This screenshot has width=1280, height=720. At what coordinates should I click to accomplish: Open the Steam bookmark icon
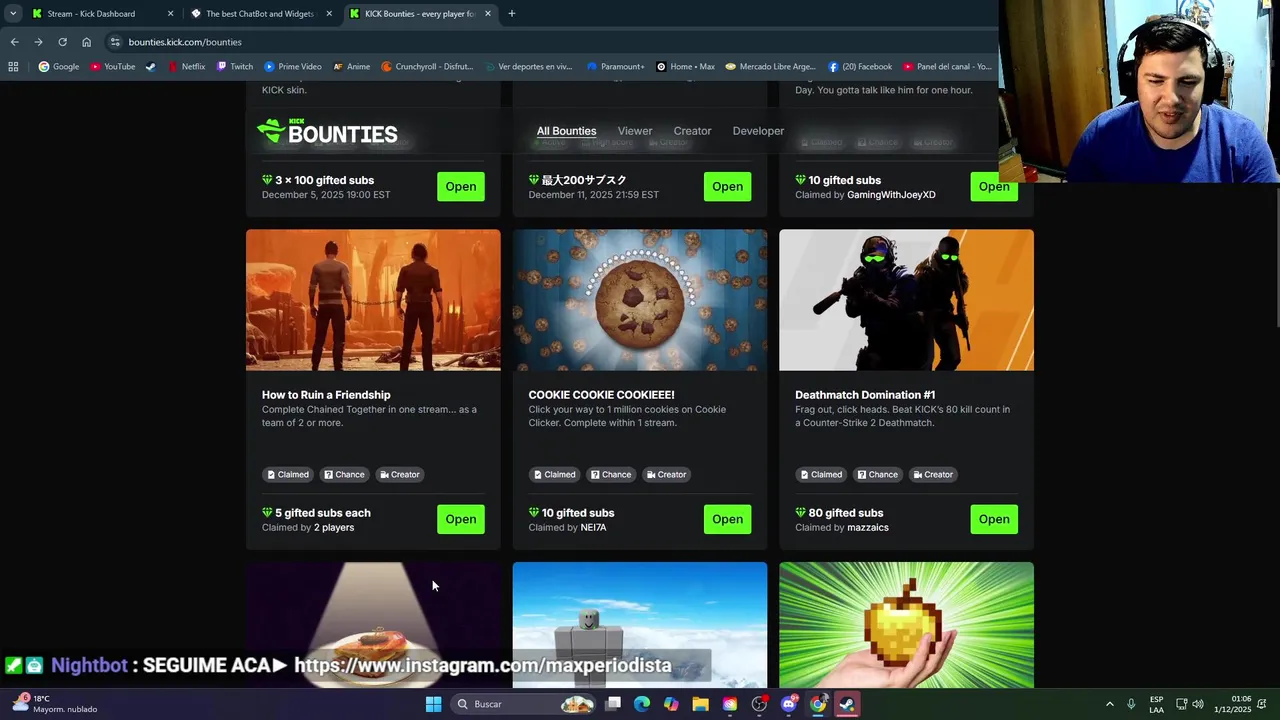(x=151, y=67)
